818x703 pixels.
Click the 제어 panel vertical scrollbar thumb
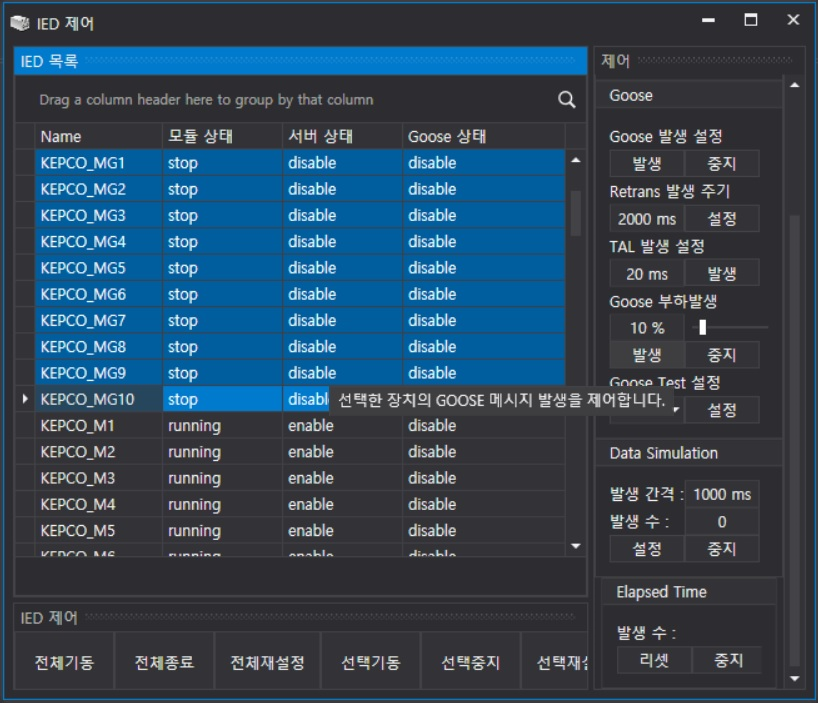(795, 441)
